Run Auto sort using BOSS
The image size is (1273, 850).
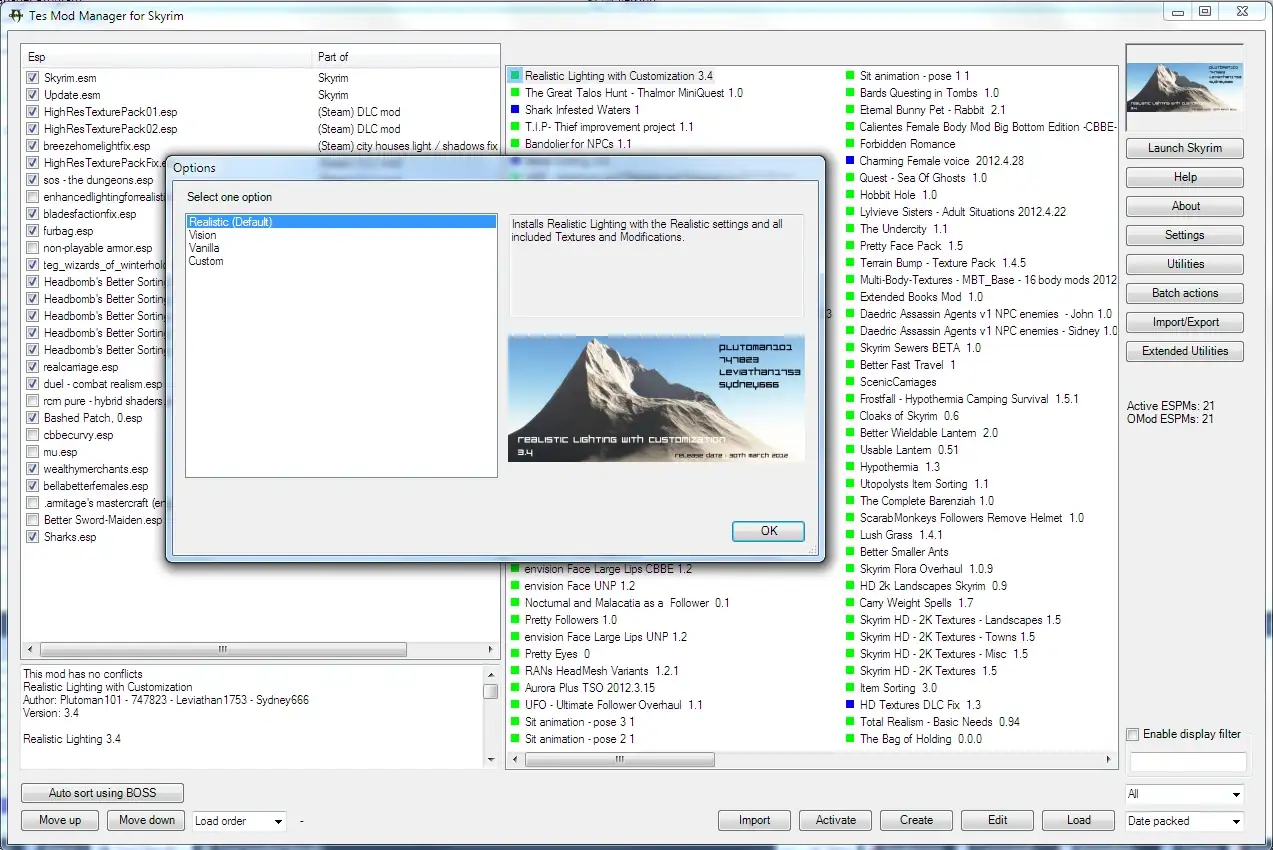(x=101, y=792)
